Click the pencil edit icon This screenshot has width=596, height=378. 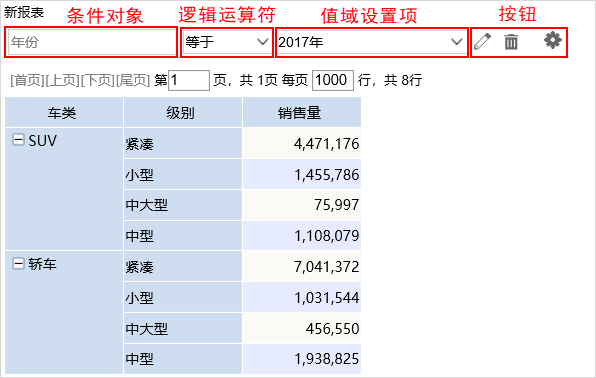tap(482, 41)
